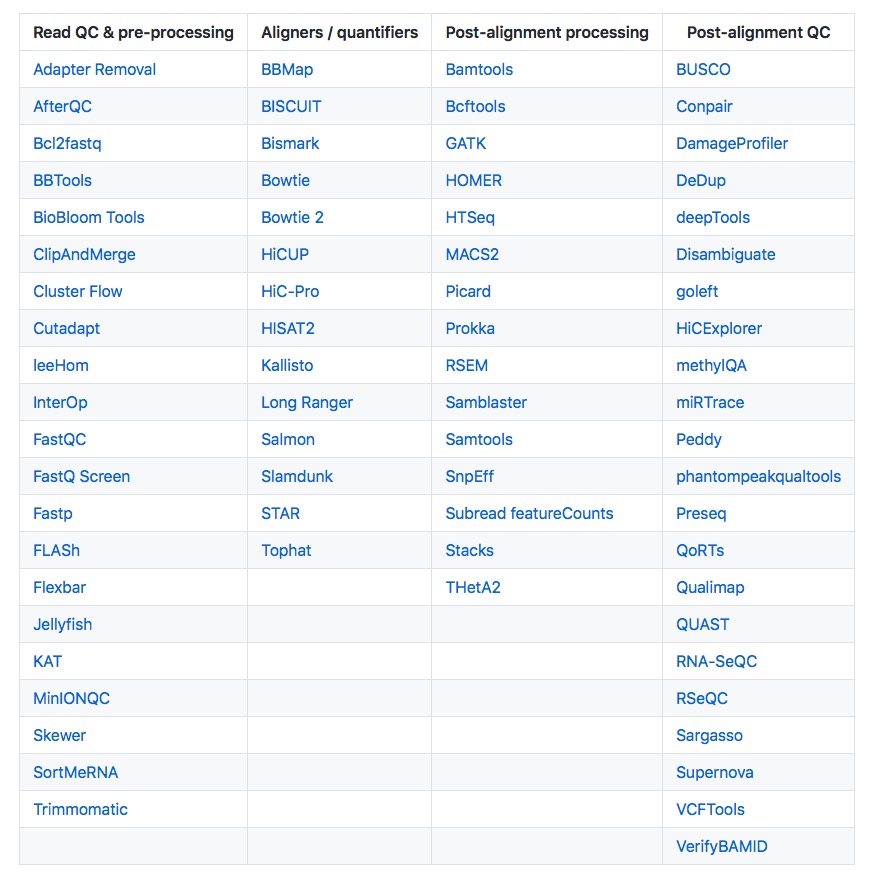Select the Bowtie 2 link
Image resolution: width=892 pixels, height=874 pixels.
[x=292, y=217]
